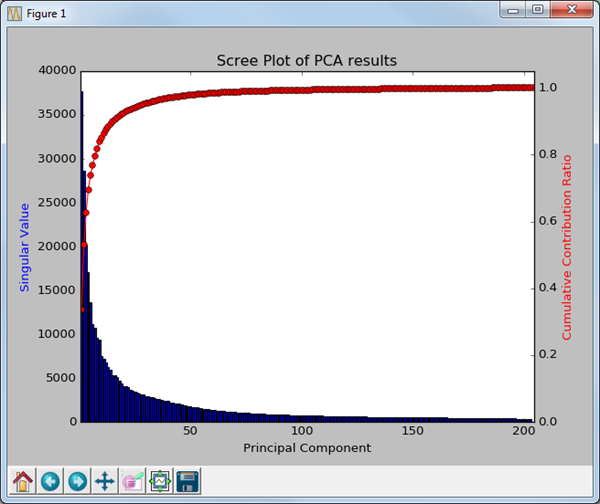Screen dimensions: 600x504
Task: Save the figure with floppy icon
Action: [187, 481]
